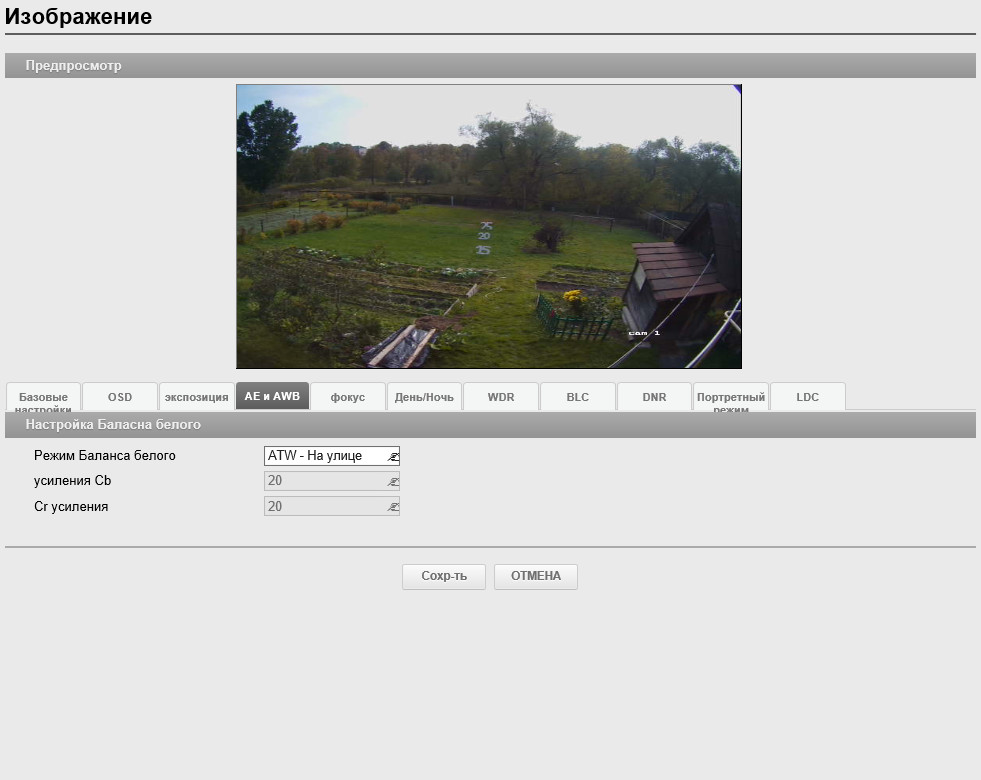This screenshot has height=780, width=981.
Task: Click the Настройка Баласна белого header
Action: [x=490, y=425]
